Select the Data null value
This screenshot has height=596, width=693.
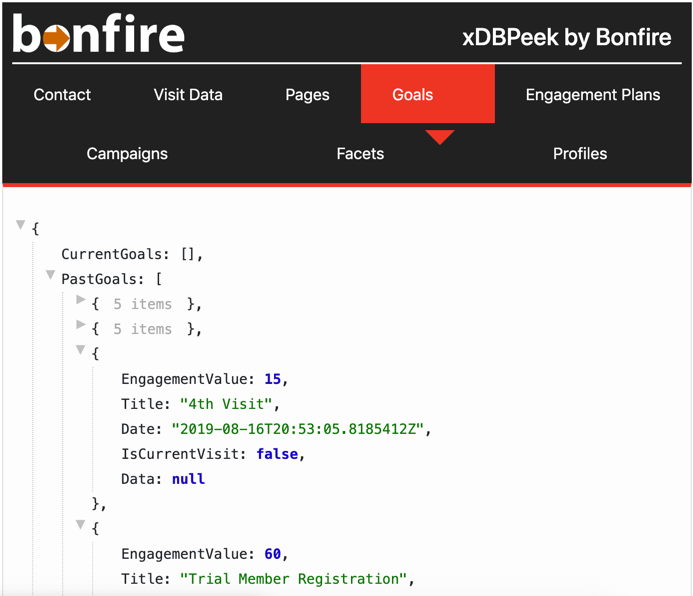pyautogui.click(x=188, y=479)
